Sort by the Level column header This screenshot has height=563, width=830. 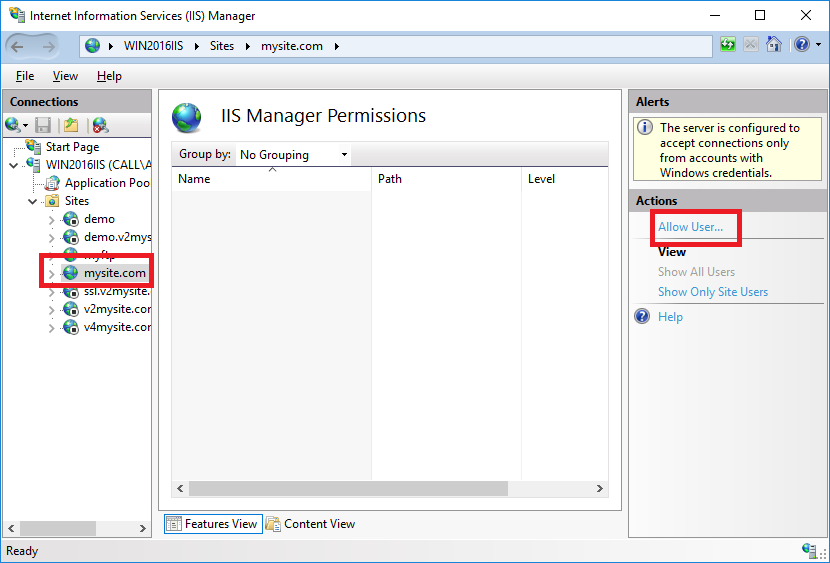pyautogui.click(x=565, y=179)
